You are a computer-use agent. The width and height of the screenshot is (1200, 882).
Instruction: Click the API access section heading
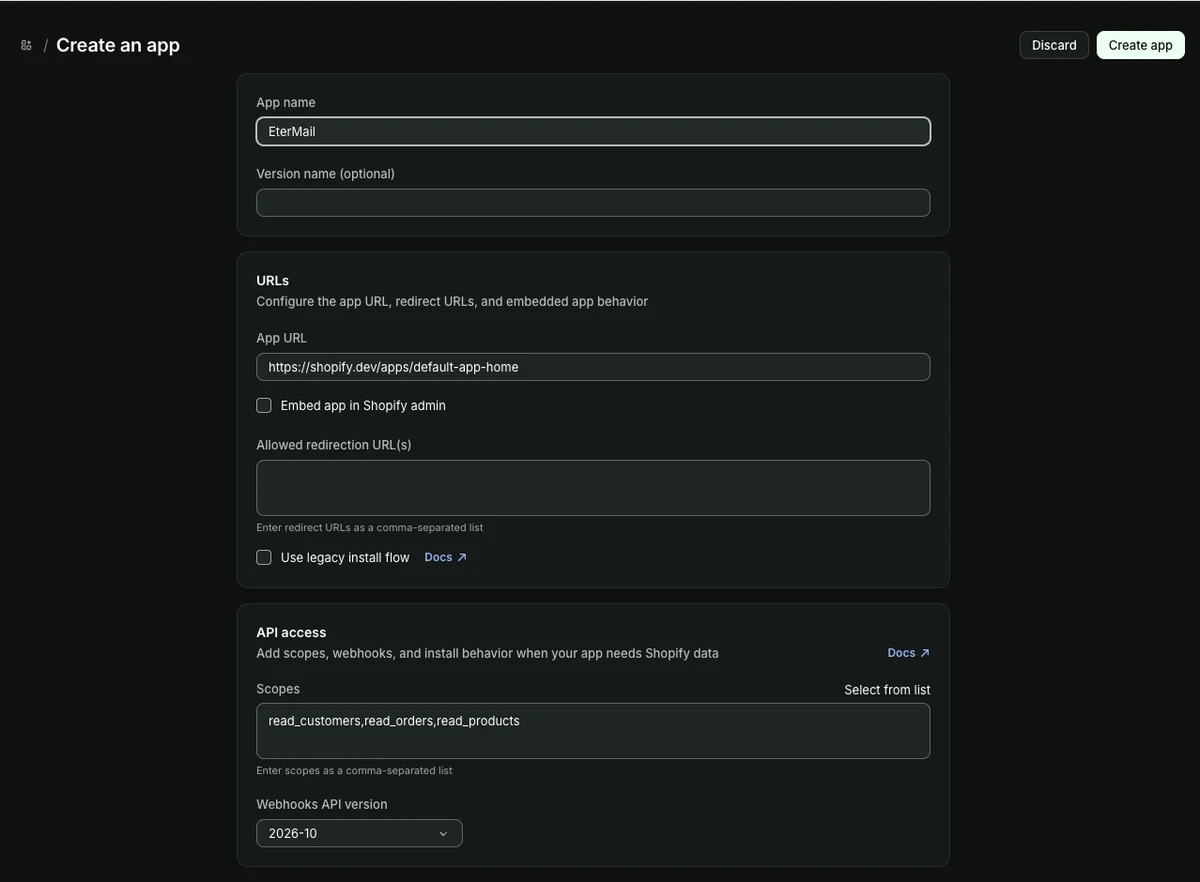[x=291, y=633]
